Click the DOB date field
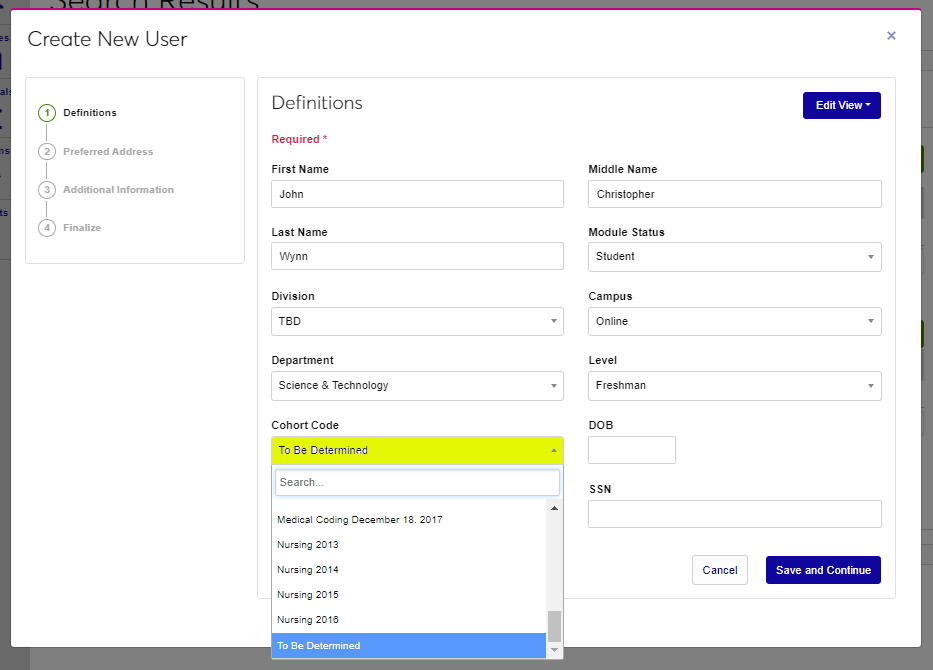The image size is (933, 670). click(631, 450)
